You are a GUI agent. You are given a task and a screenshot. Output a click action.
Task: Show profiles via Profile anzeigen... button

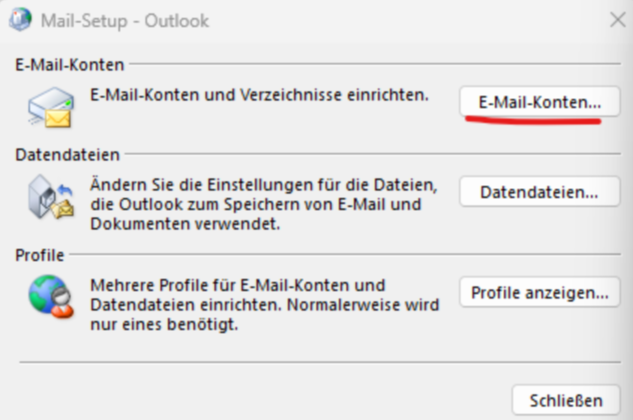tap(540, 293)
